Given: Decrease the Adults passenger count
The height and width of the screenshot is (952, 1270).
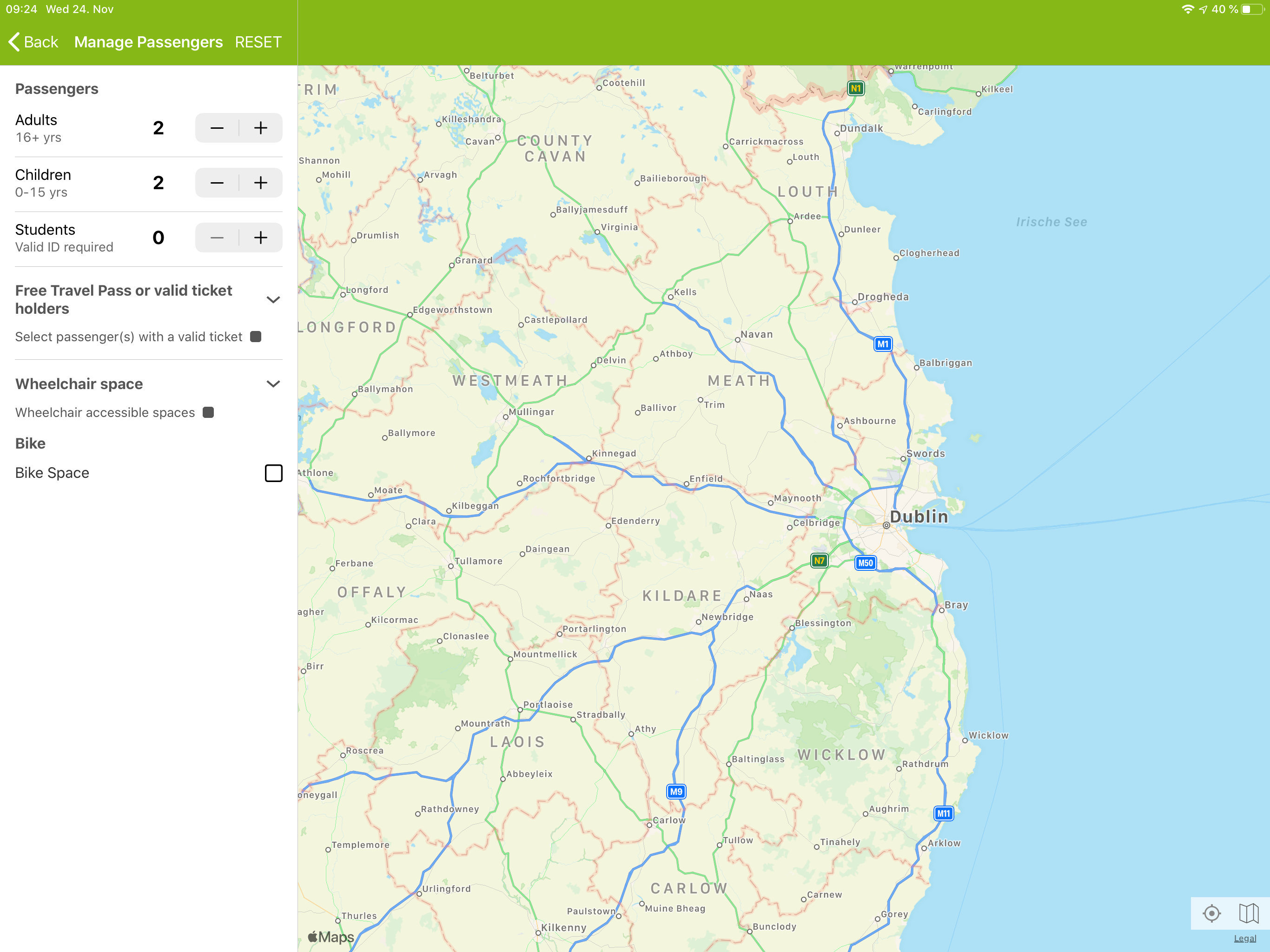Looking at the screenshot, I should 217,127.
